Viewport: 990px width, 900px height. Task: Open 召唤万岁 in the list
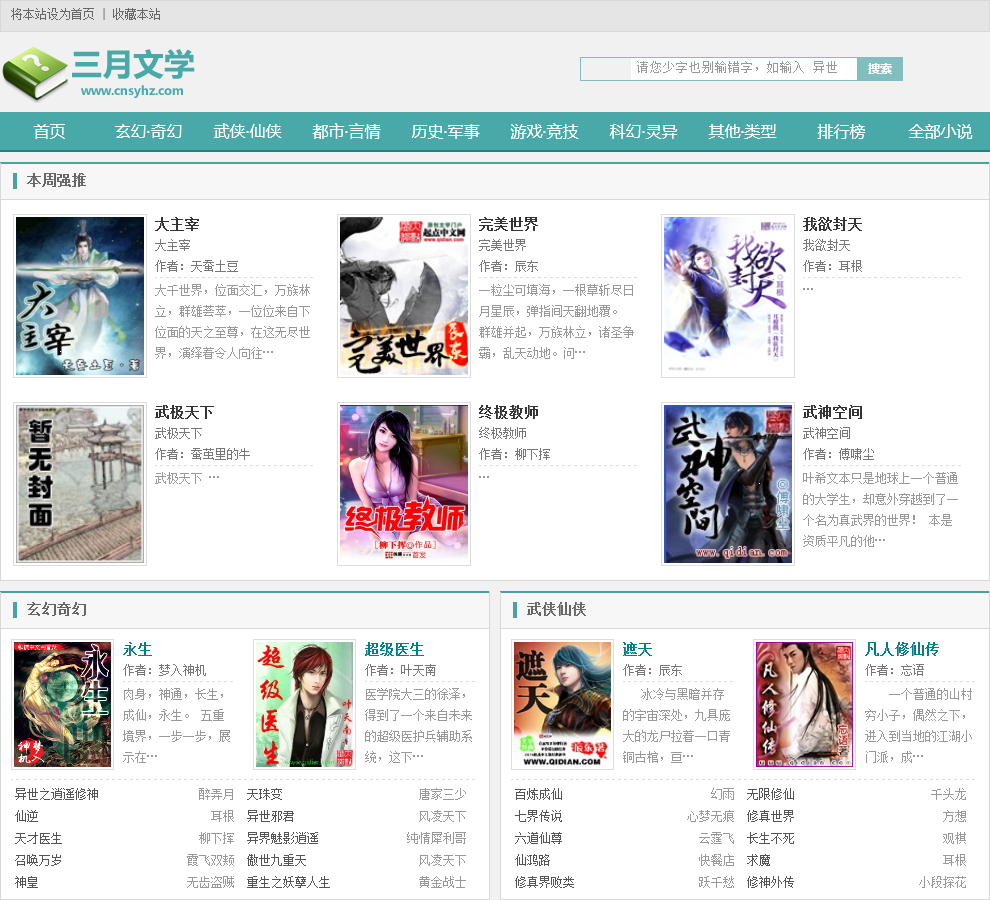(39, 860)
